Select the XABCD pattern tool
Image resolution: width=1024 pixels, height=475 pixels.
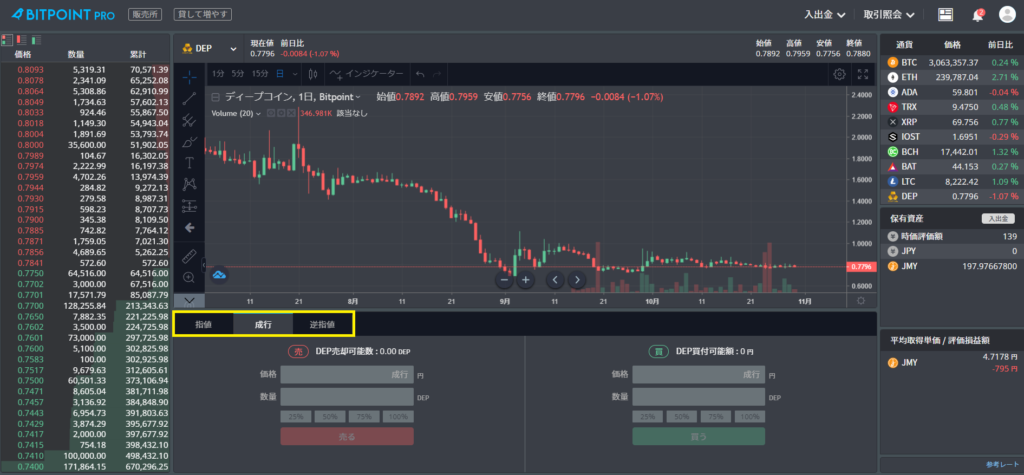189,184
